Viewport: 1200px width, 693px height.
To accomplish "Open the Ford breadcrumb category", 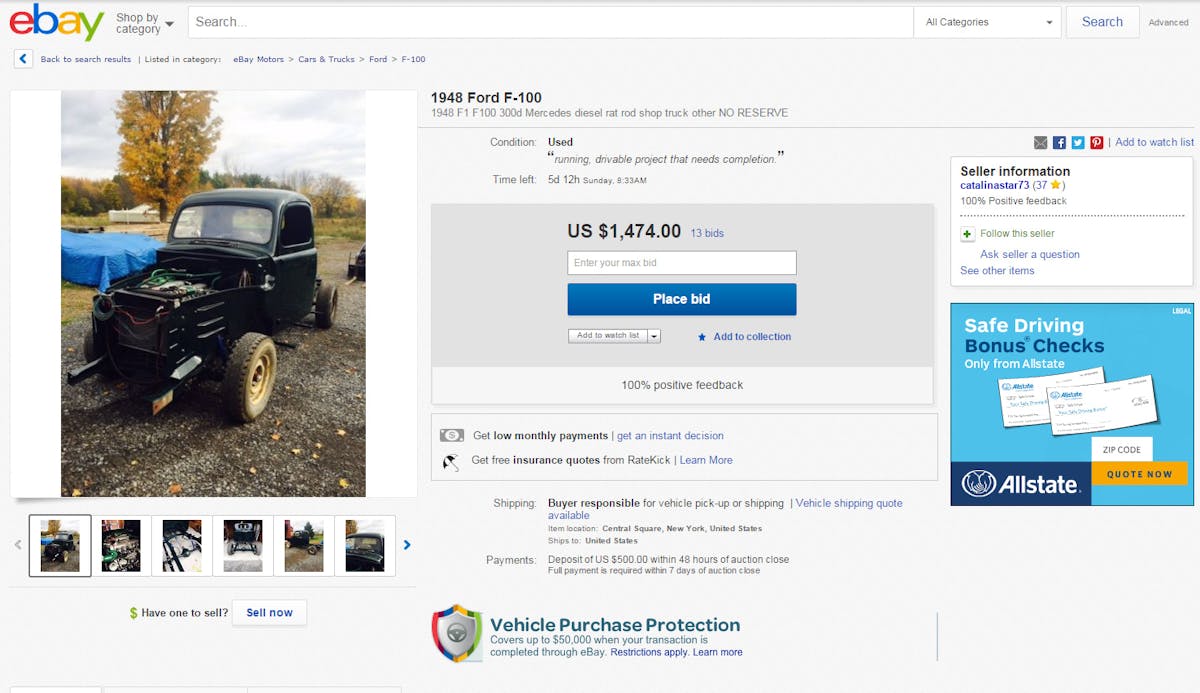I will coord(378,59).
